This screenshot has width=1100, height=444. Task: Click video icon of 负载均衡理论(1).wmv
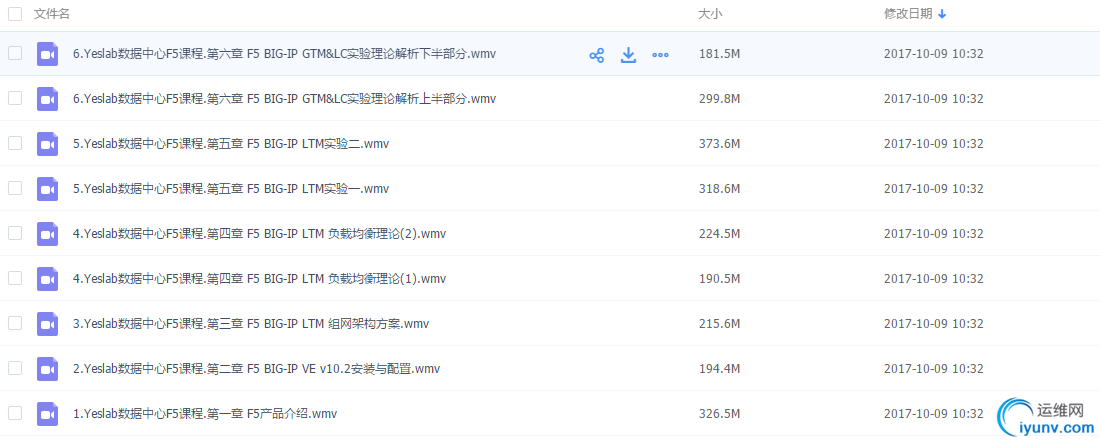click(47, 278)
